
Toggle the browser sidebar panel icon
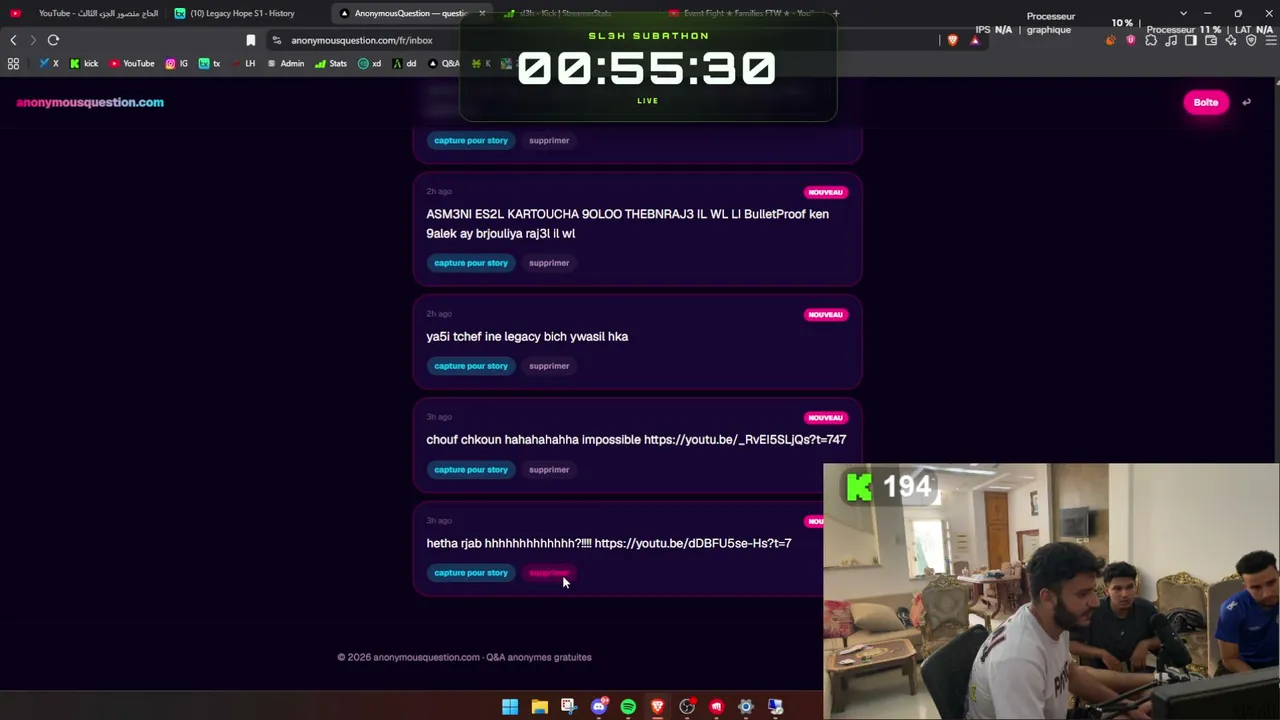pyautogui.click(x=1191, y=40)
